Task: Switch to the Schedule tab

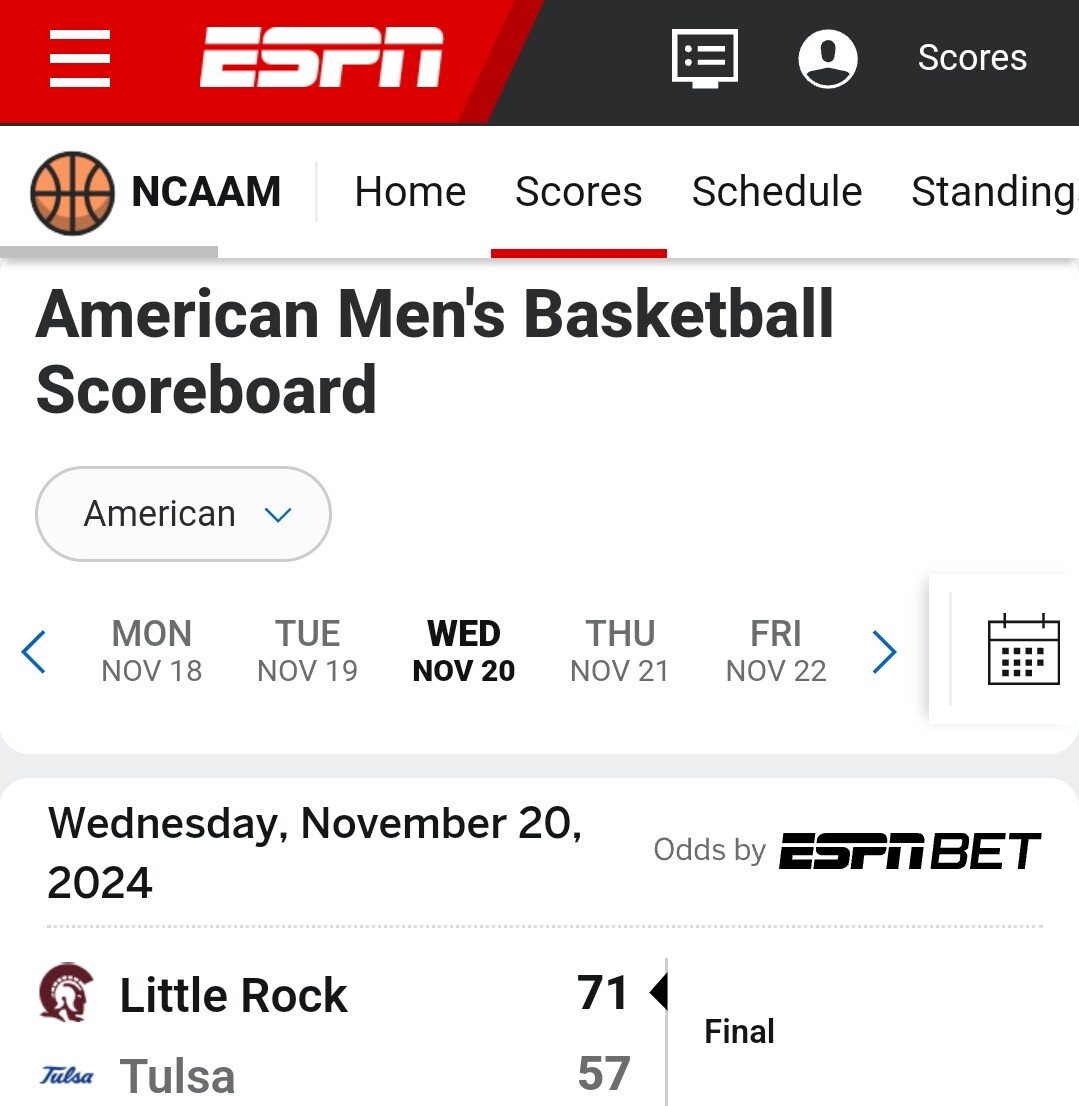Action: 776,191
